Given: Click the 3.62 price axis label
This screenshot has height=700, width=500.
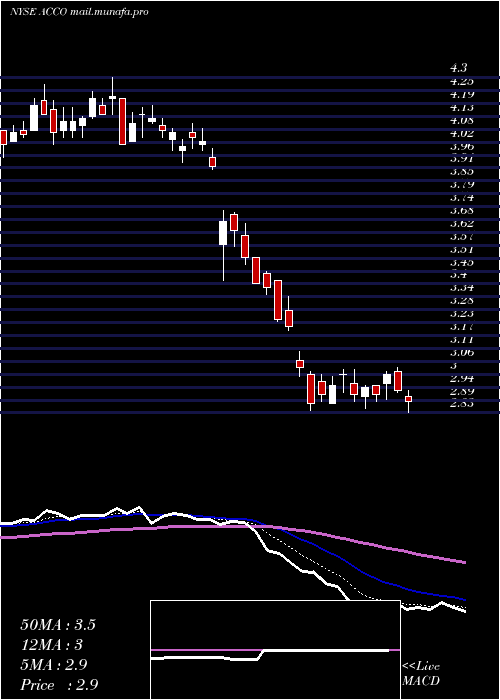Looking at the screenshot, I should (x=462, y=224).
